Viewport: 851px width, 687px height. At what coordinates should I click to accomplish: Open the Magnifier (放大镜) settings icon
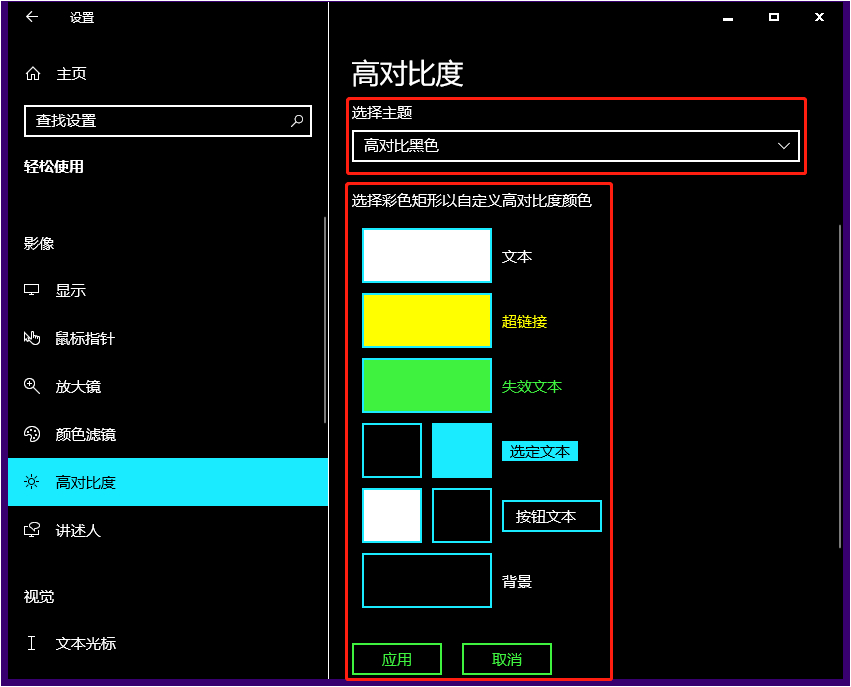click(x=30, y=386)
